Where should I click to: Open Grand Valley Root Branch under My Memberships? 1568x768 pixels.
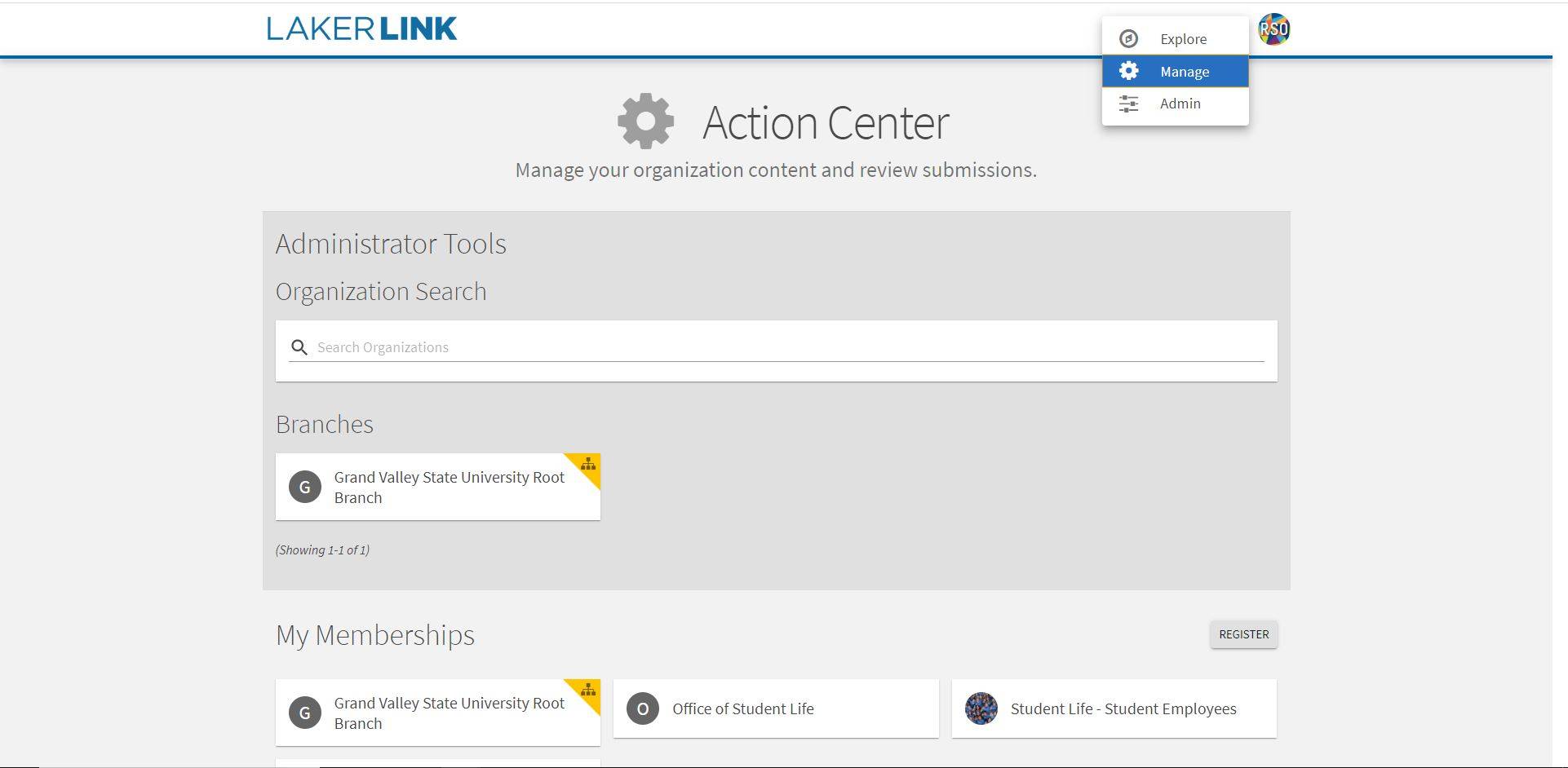coord(449,713)
